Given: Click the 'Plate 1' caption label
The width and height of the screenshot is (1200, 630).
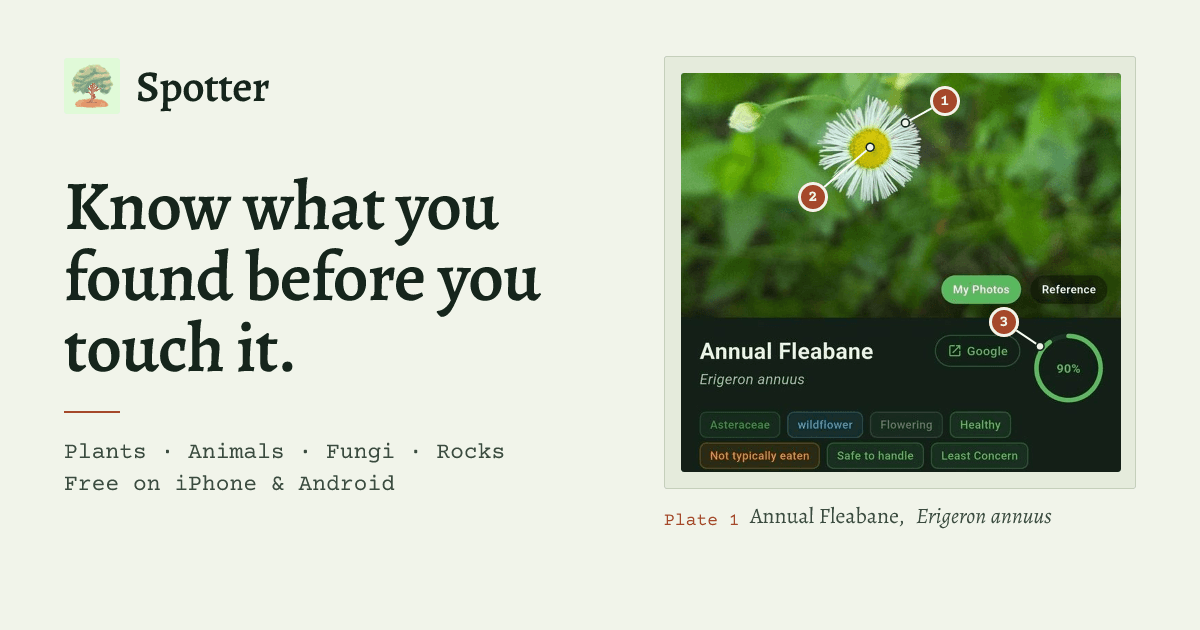Looking at the screenshot, I should coord(701,520).
